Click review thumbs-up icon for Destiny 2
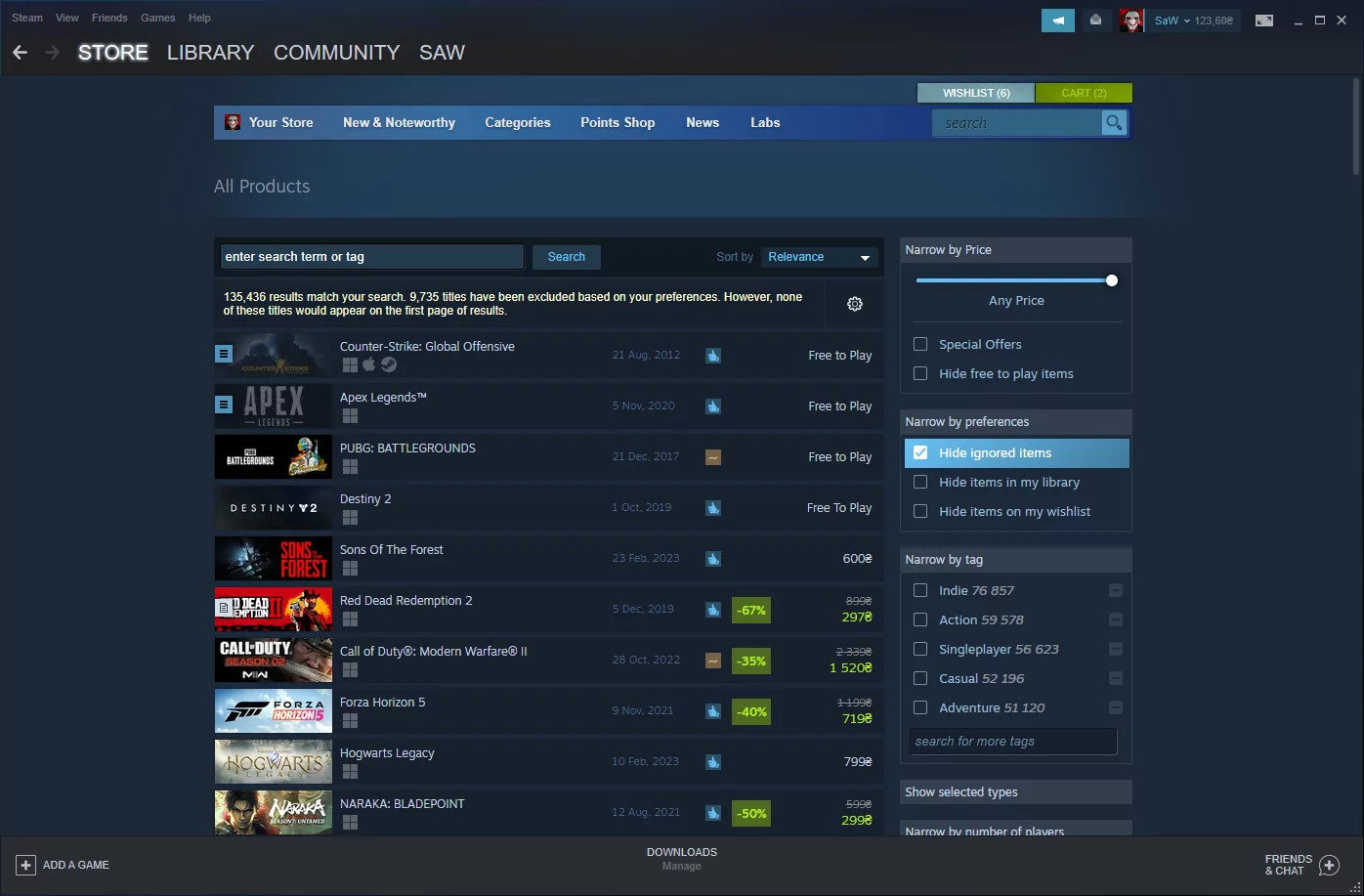This screenshot has height=896, width=1364. pos(713,508)
